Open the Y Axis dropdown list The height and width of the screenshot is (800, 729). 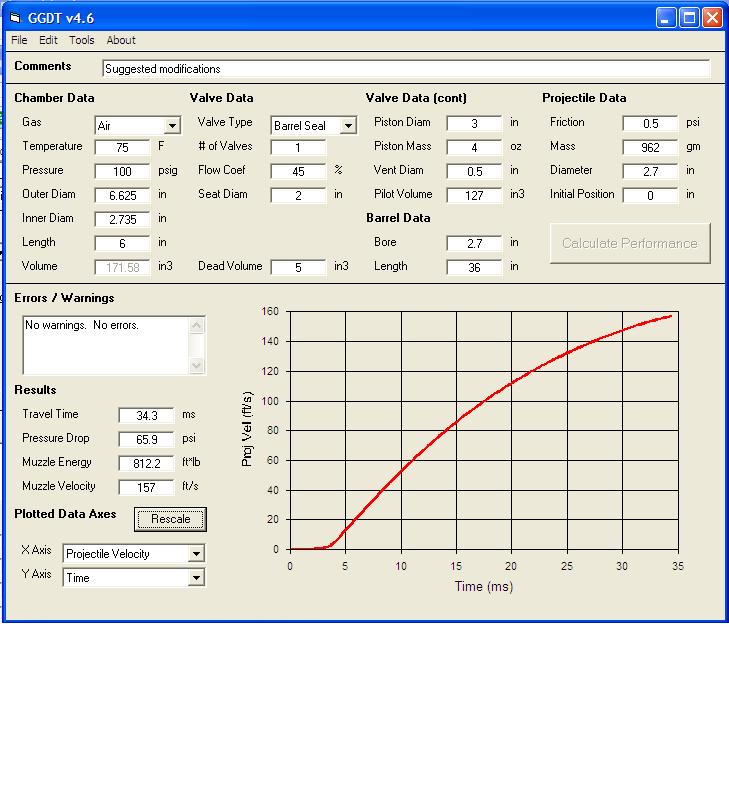pos(196,578)
